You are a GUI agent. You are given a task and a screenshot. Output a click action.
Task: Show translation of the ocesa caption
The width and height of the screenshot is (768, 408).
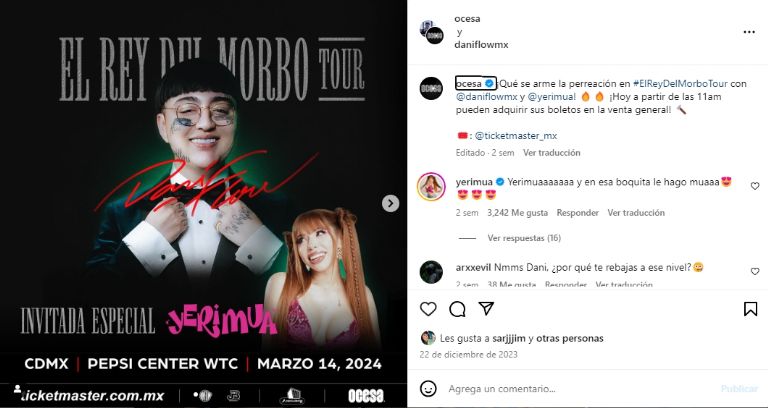[552, 153]
